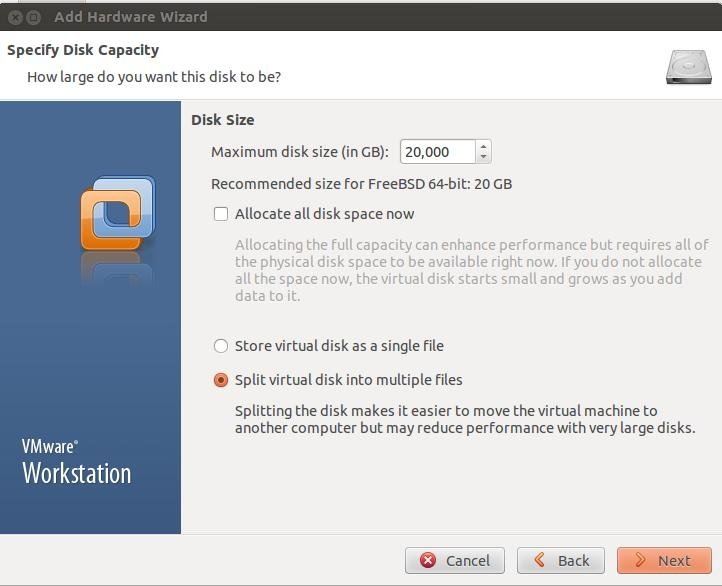Click the Maximum disk size input field
This screenshot has height=586, width=722.
coord(437,151)
